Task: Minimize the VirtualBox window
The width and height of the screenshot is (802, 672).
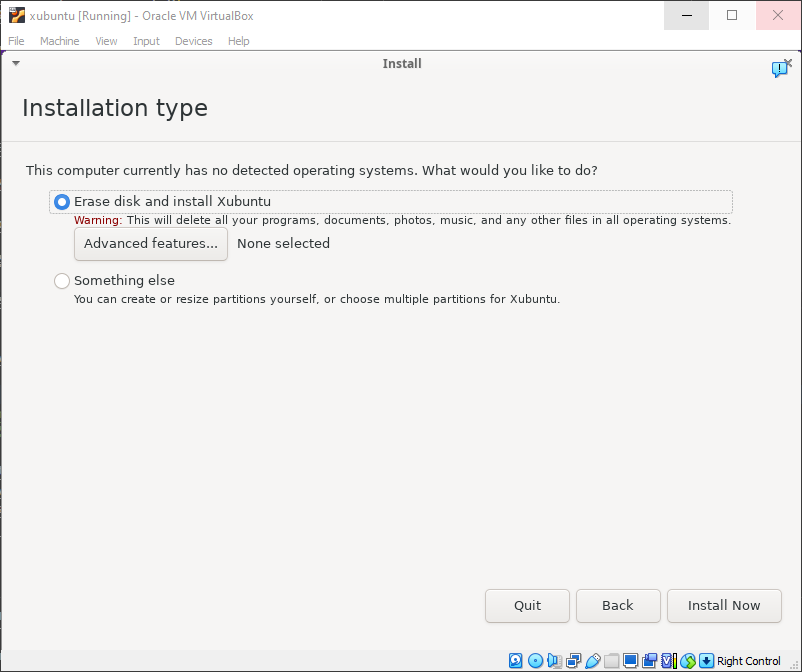Action: click(x=687, y=15)
